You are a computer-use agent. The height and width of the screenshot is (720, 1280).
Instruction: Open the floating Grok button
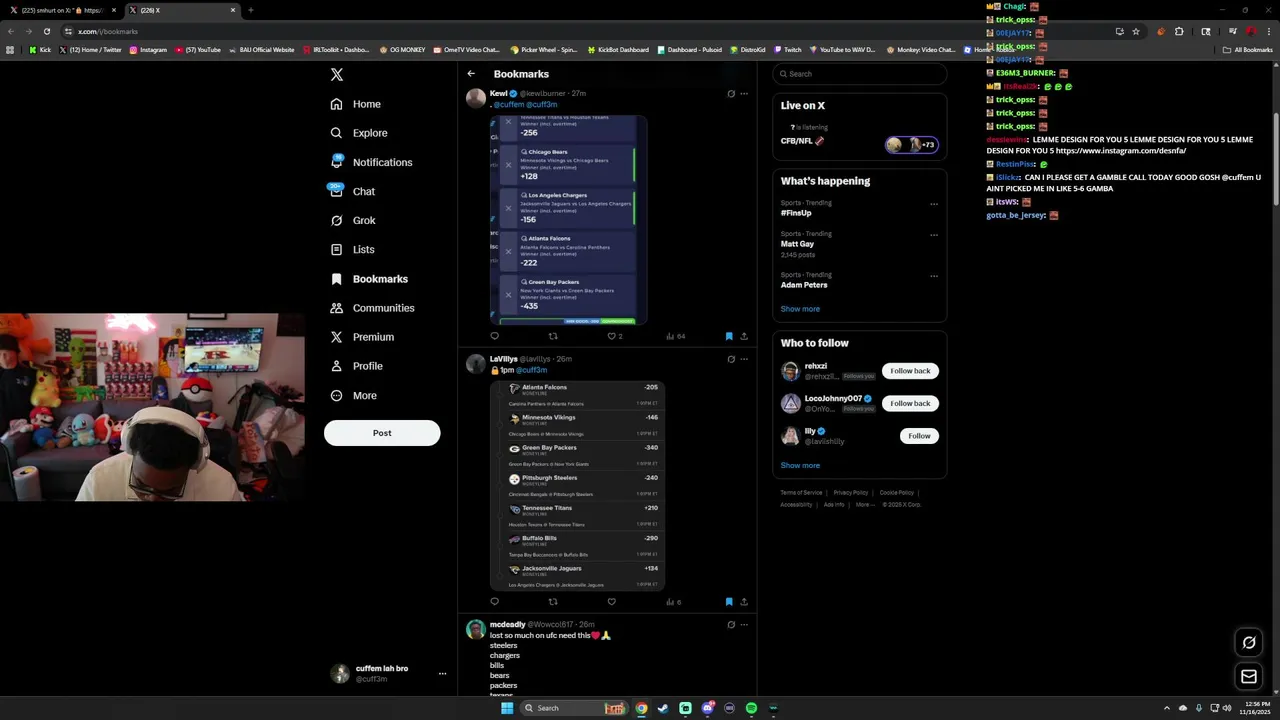coord(1249,642)
